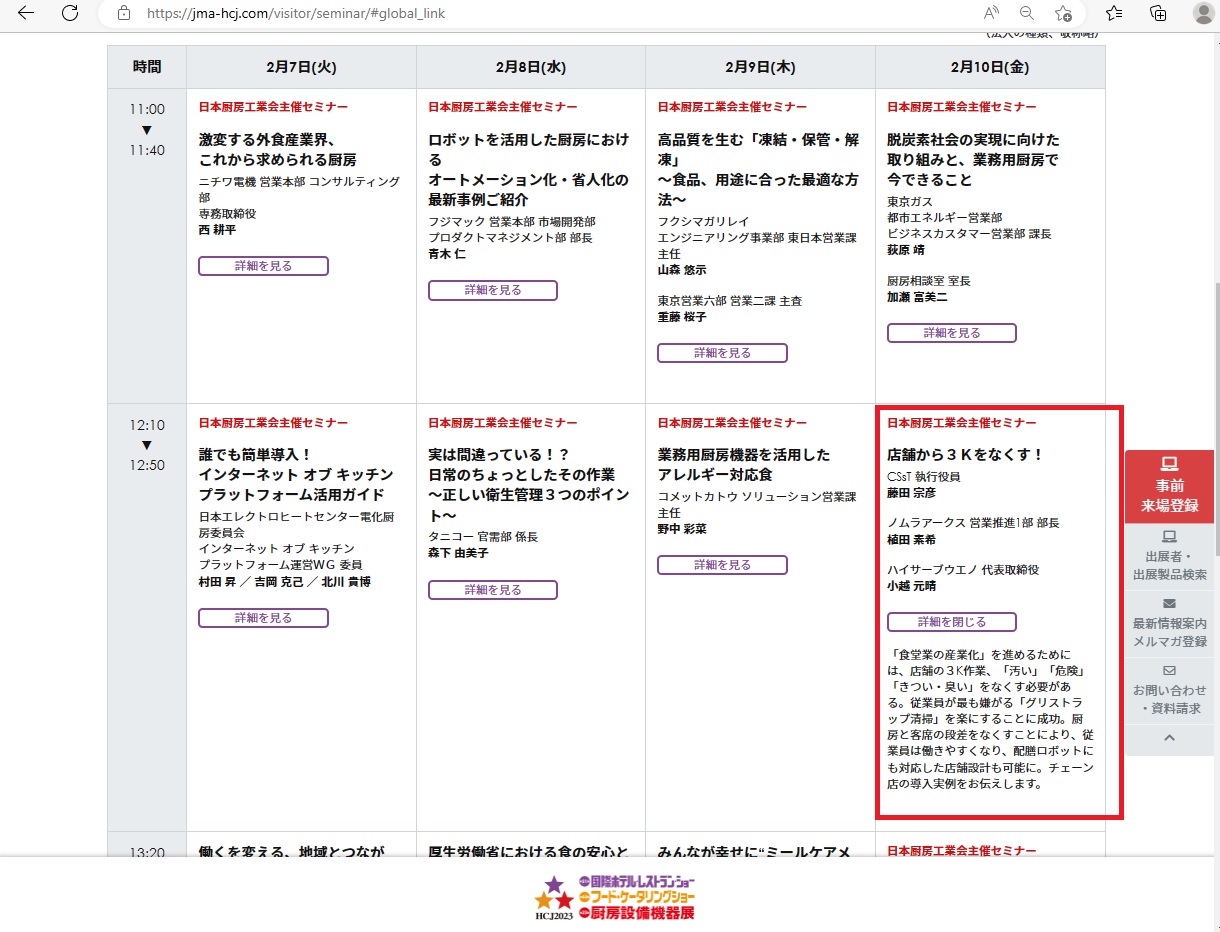The width and height of the screenshot is (1220, 932).
Task: Click the address bar URL jma-hcj.com
Action: click(296, 14)
